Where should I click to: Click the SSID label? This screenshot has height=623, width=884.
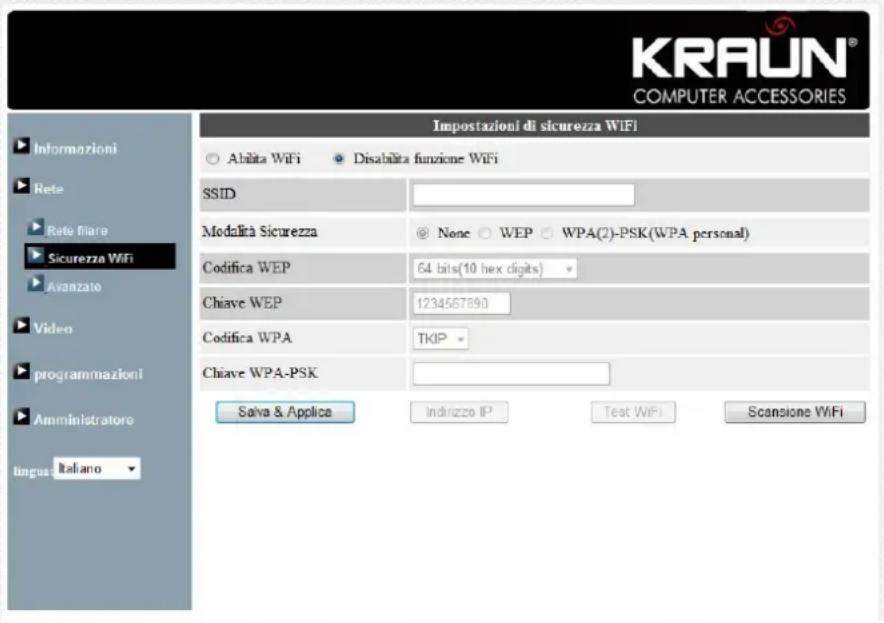tap(219, 194)
